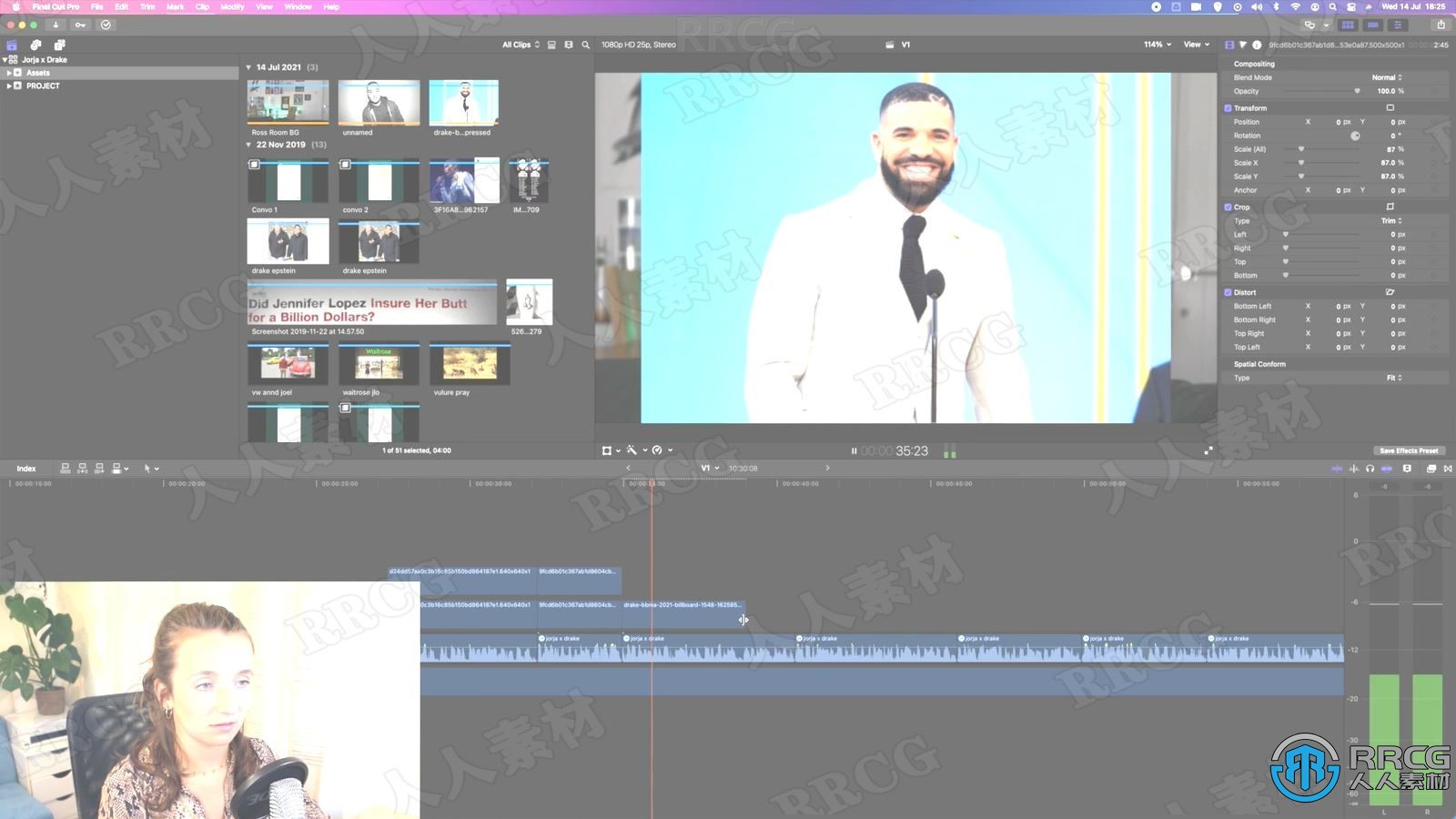Image resolution: width=1456 pixels, height=819 pixels.
Task: Open the video inspector filmstrip icon
Action: point(1229,45)
